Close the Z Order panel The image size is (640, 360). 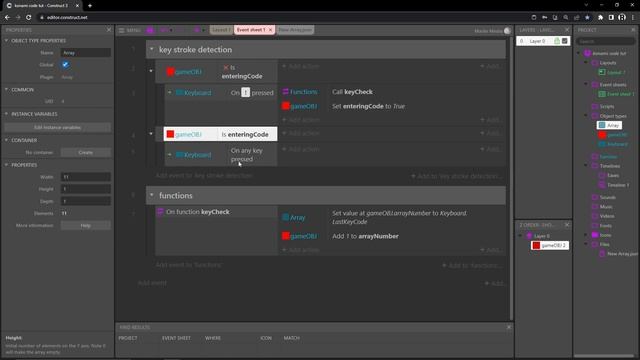[x=567, y=225]
